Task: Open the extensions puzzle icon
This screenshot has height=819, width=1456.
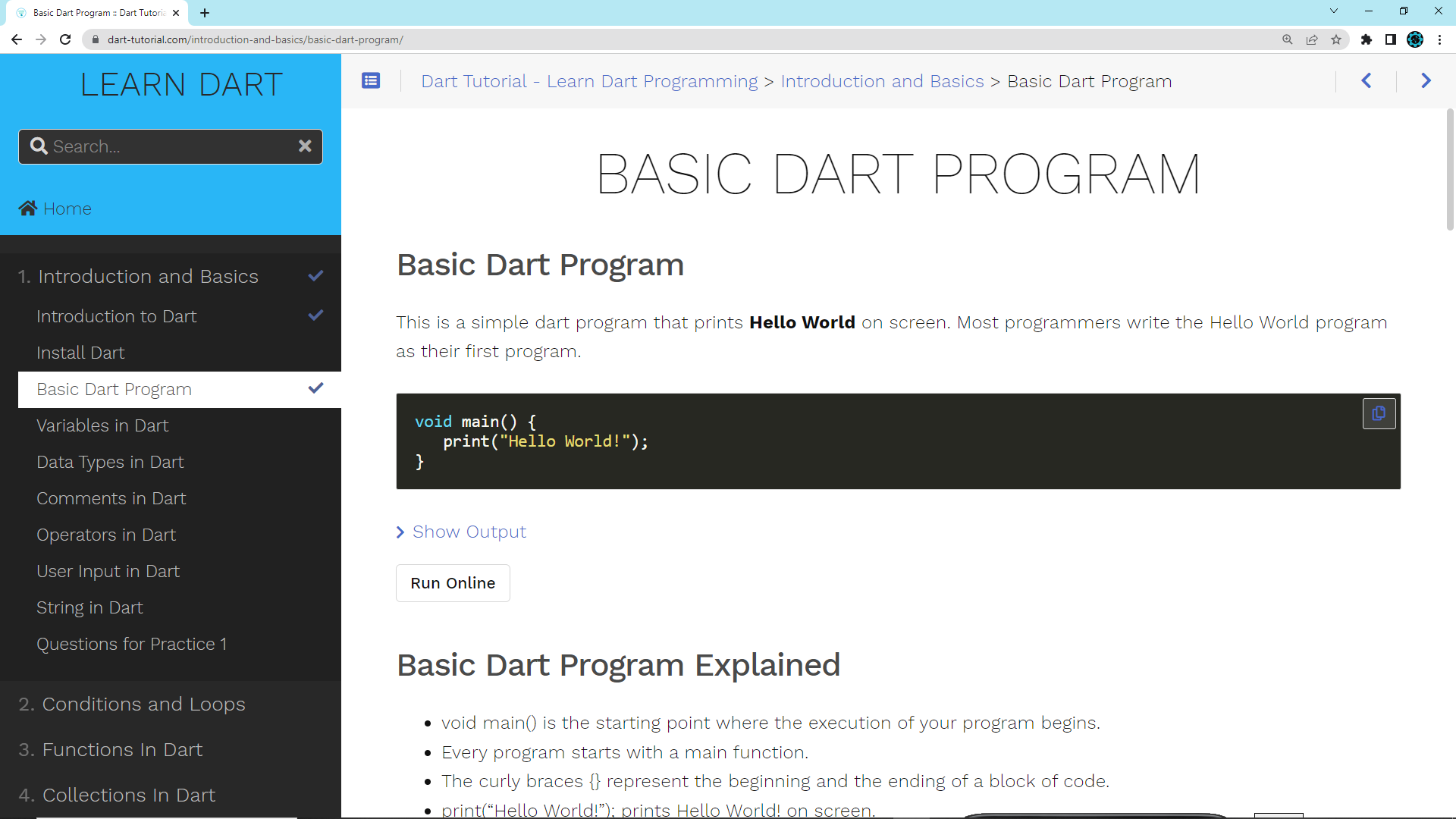Action: [x=1367, y=39]
